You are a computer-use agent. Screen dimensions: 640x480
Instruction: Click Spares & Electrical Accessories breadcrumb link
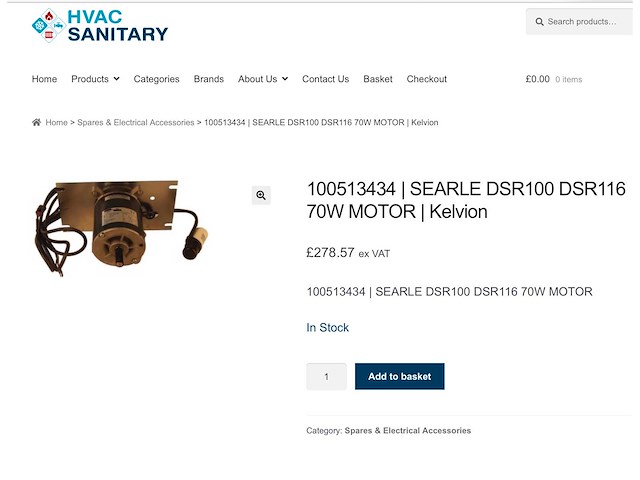136,123
